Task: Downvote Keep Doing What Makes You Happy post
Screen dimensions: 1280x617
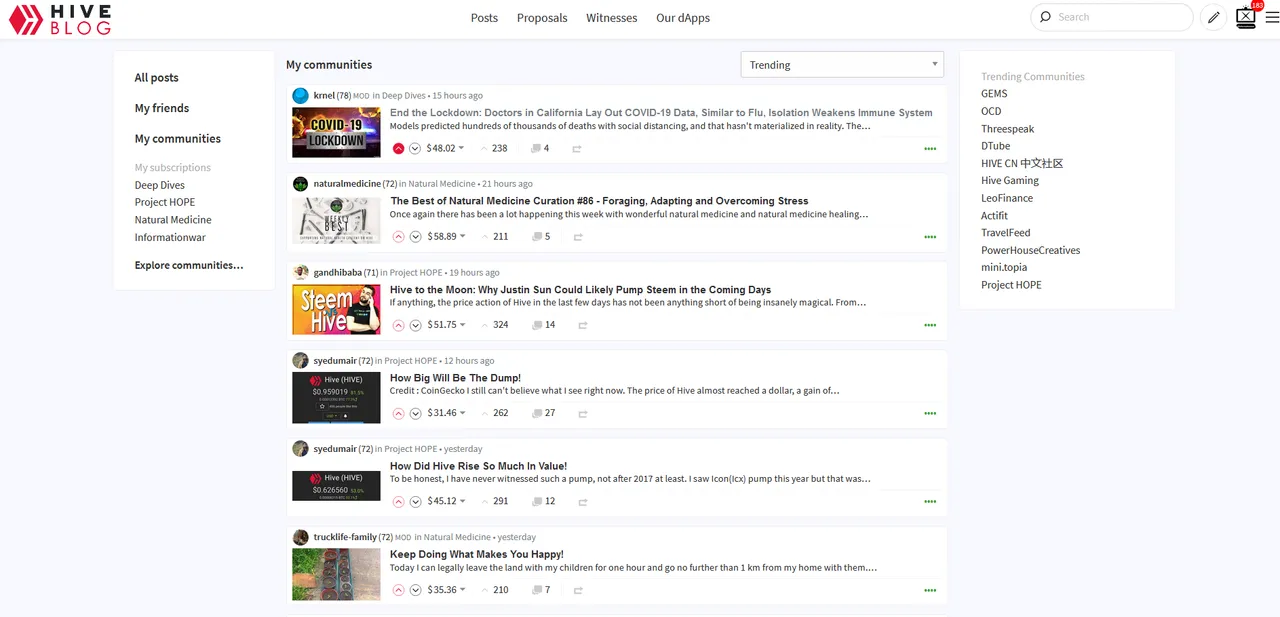Action: pos(415,590)
